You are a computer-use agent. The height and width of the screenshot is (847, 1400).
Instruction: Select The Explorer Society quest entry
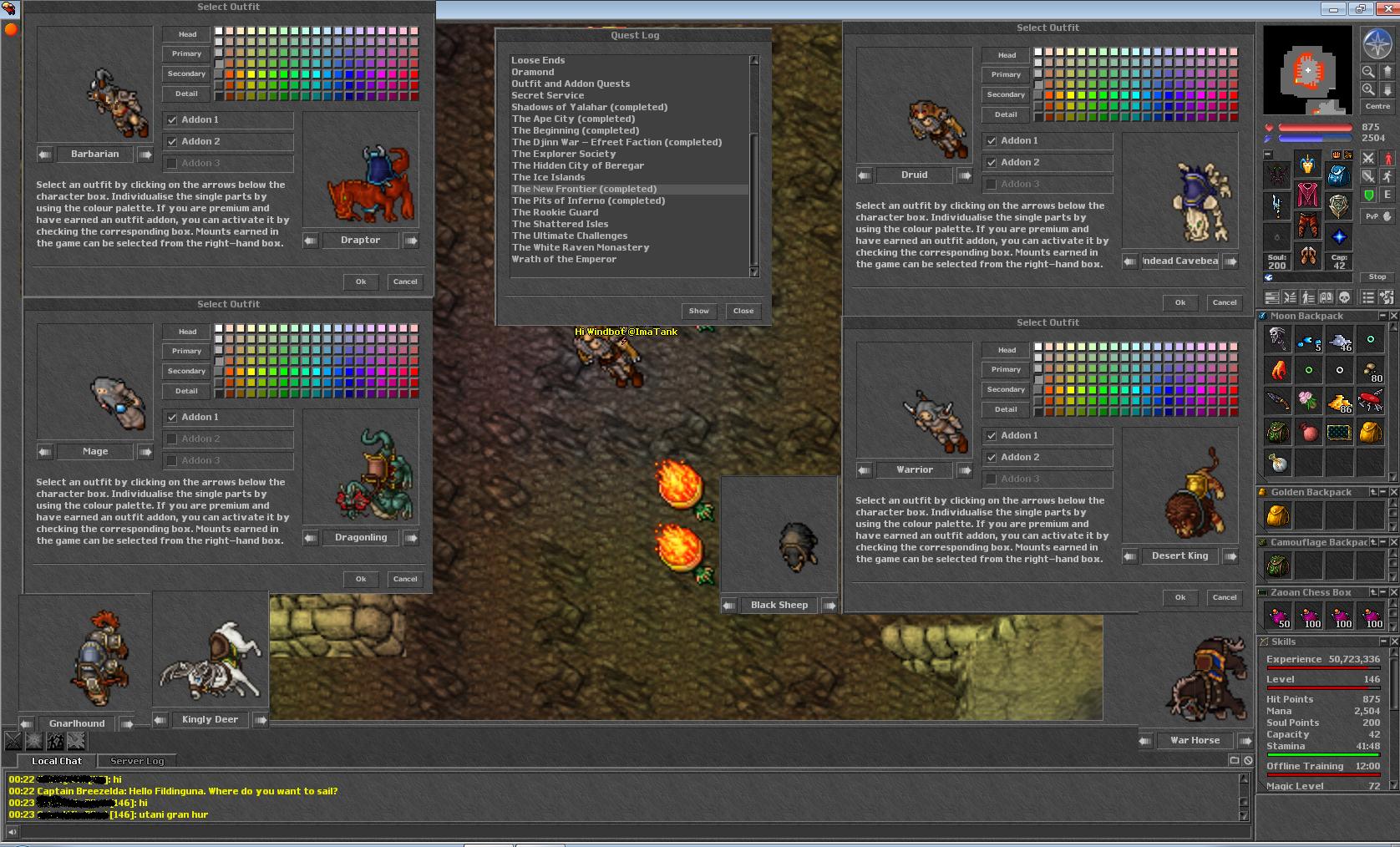point(630,155)
